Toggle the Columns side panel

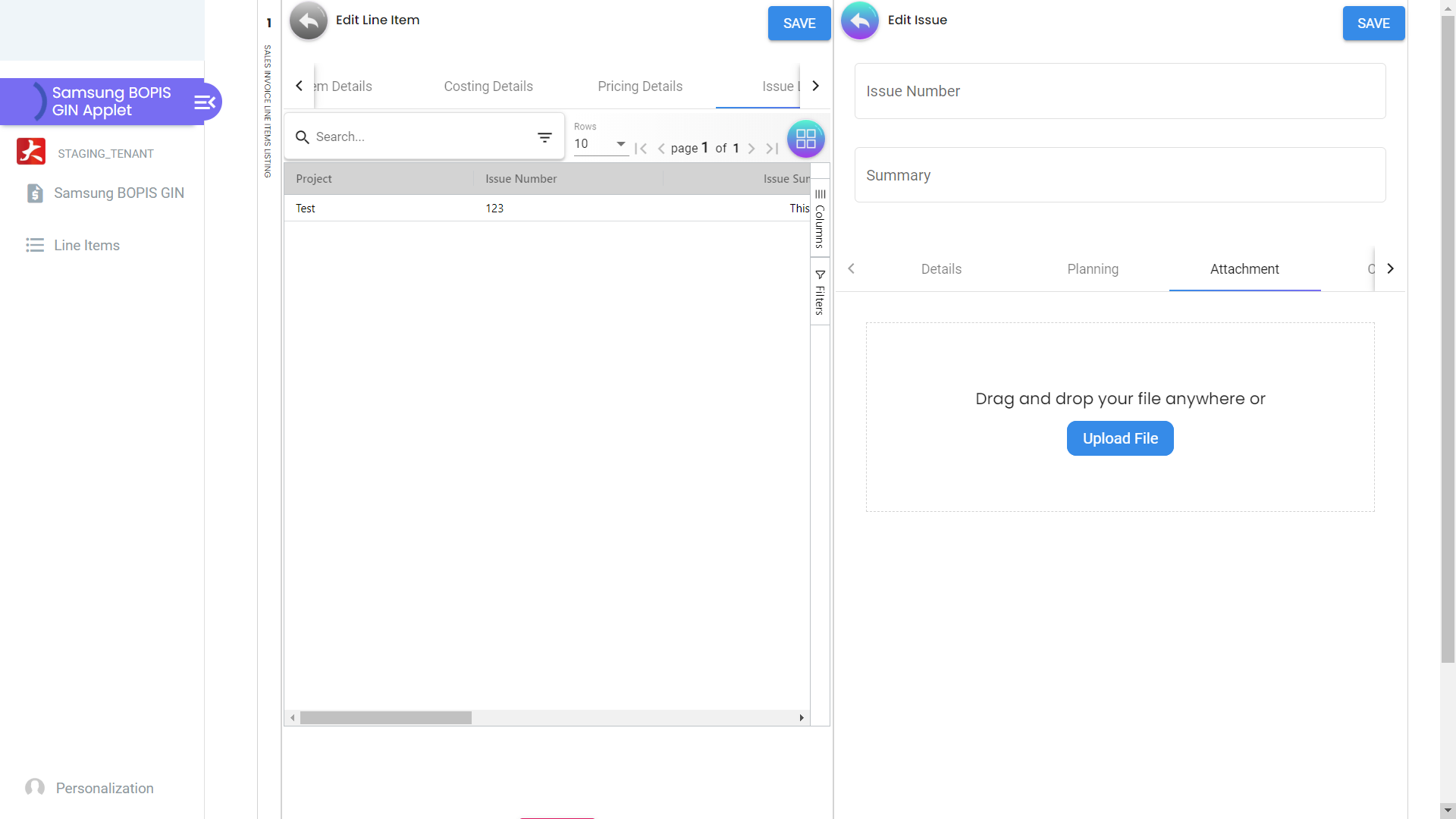[x=820, y=218]
